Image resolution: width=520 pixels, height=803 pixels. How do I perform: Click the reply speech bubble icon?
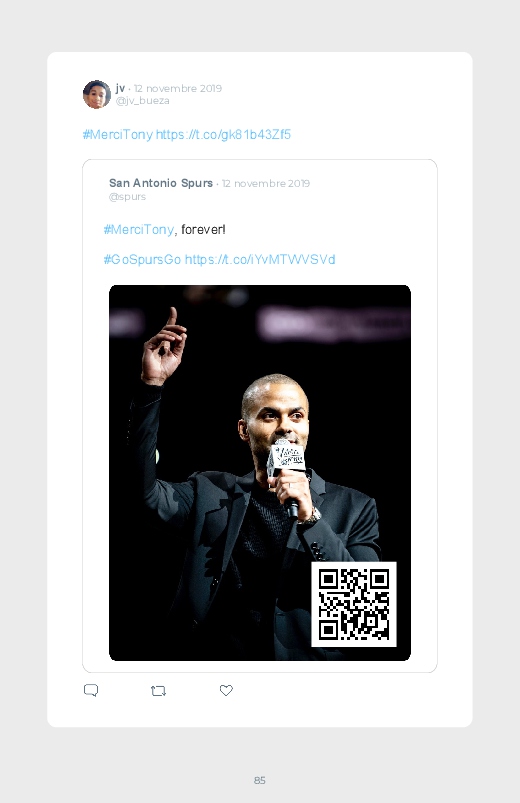[x=91, y=690]
